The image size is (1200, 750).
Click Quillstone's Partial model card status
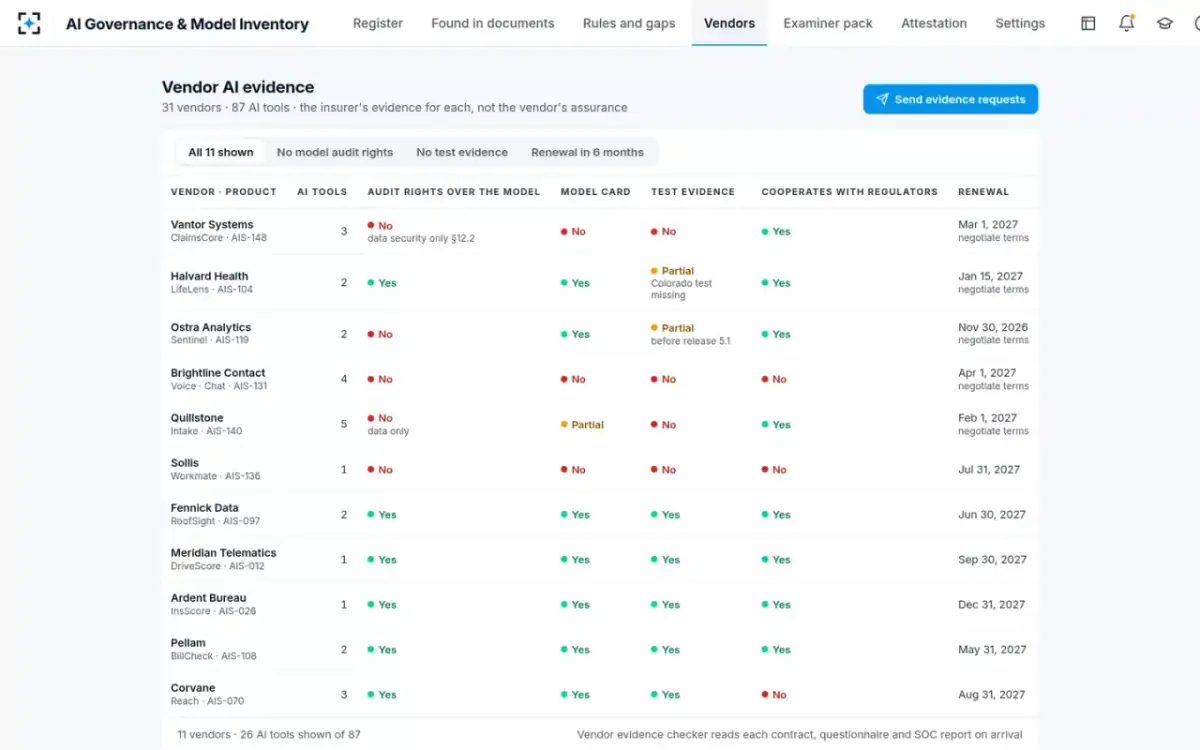click(x=582, y=425)
